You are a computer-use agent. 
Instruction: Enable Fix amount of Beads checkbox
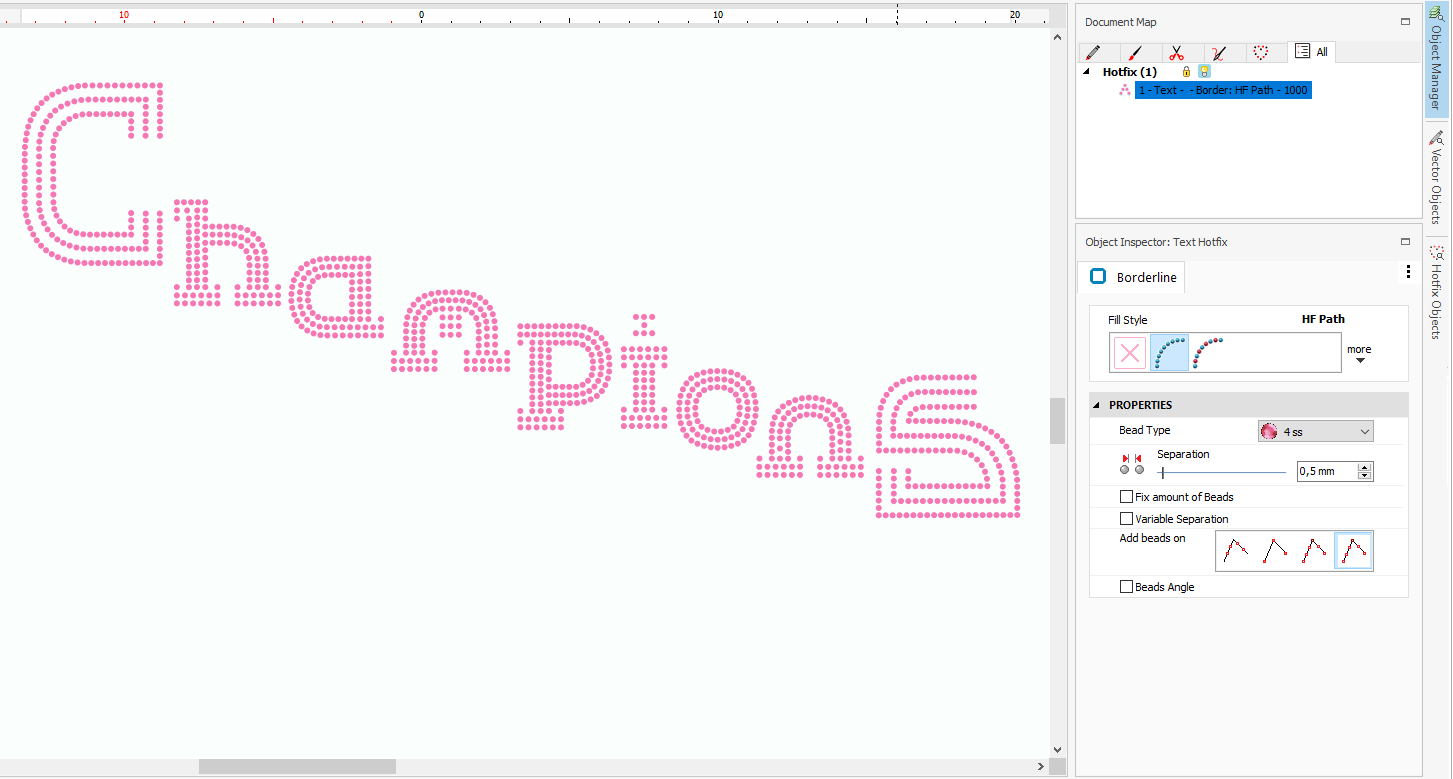pos(1127,497)
